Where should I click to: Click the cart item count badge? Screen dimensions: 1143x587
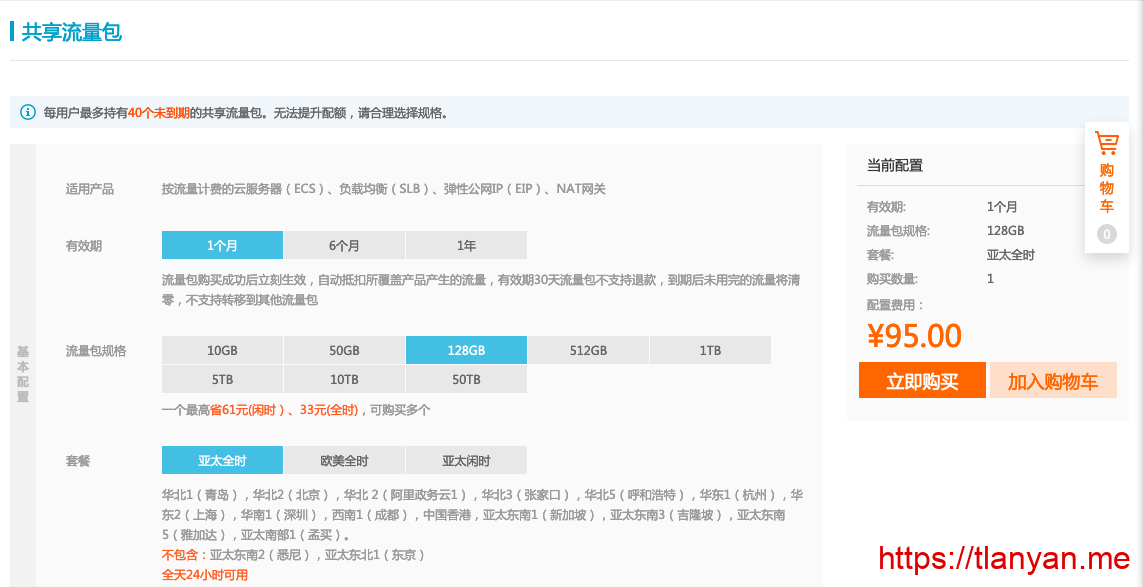tap(1106, 235)
